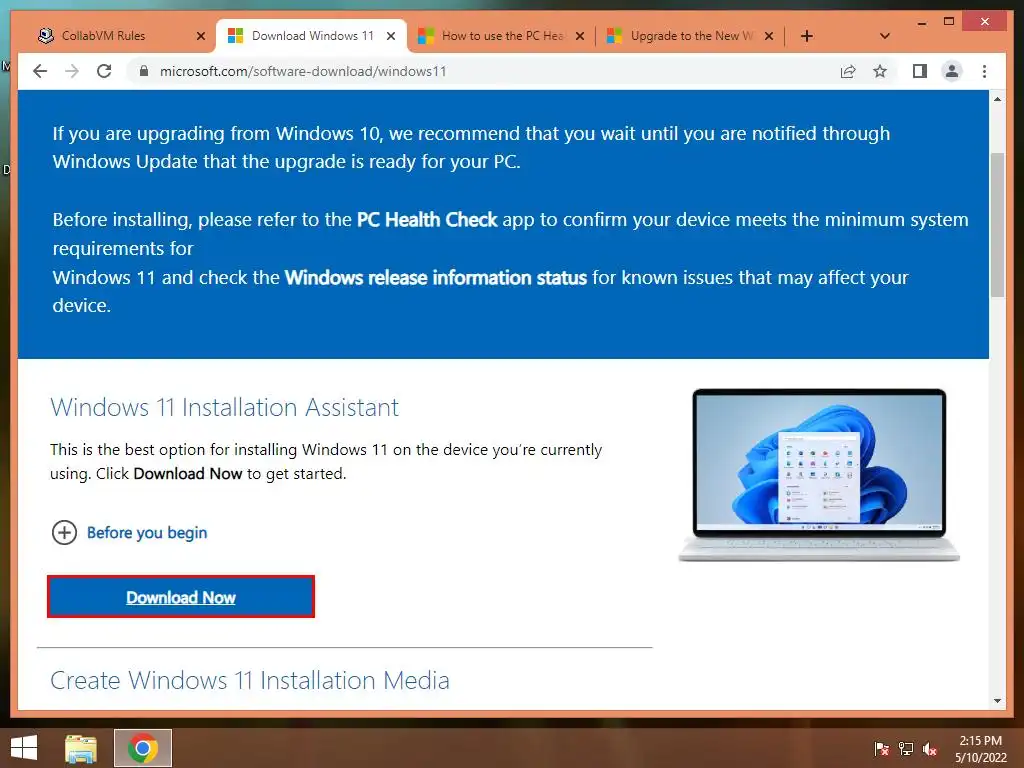This screenshot has width=1024, height=768.
Task: Open the network tray icon
Action: click(x=906, y=749)
